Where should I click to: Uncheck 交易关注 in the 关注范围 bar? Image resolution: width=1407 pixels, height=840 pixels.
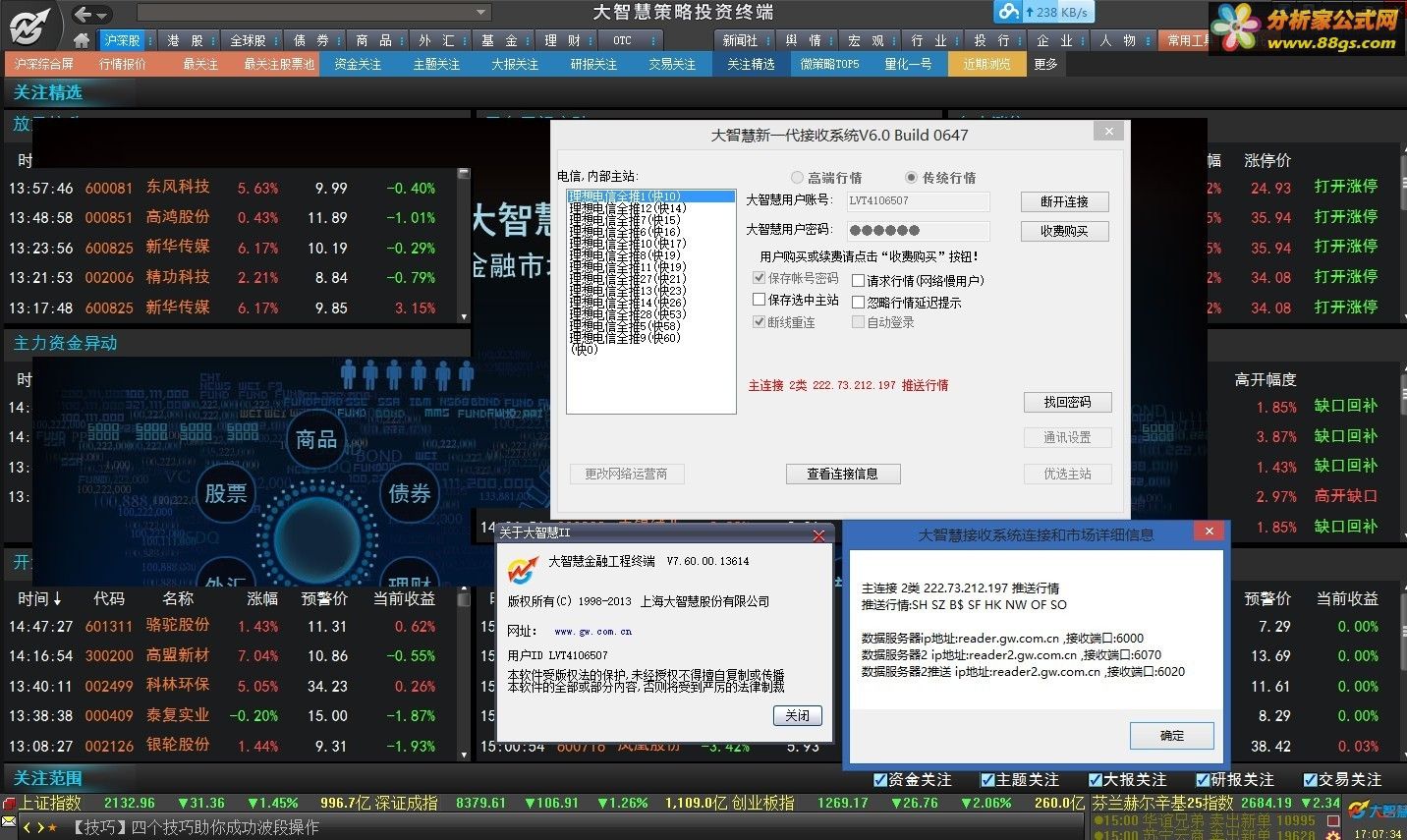(1310, 780)
